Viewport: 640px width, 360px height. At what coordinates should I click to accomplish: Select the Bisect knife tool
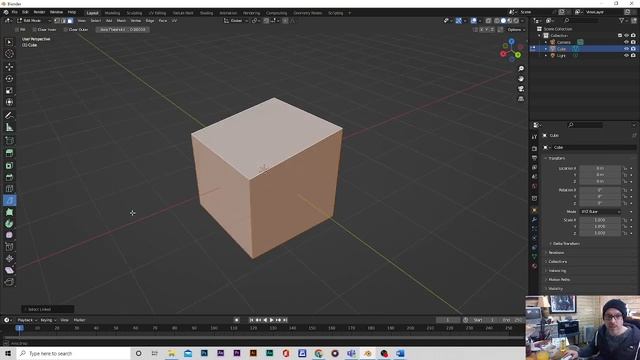pyautogui.click(x=9, y=200)
